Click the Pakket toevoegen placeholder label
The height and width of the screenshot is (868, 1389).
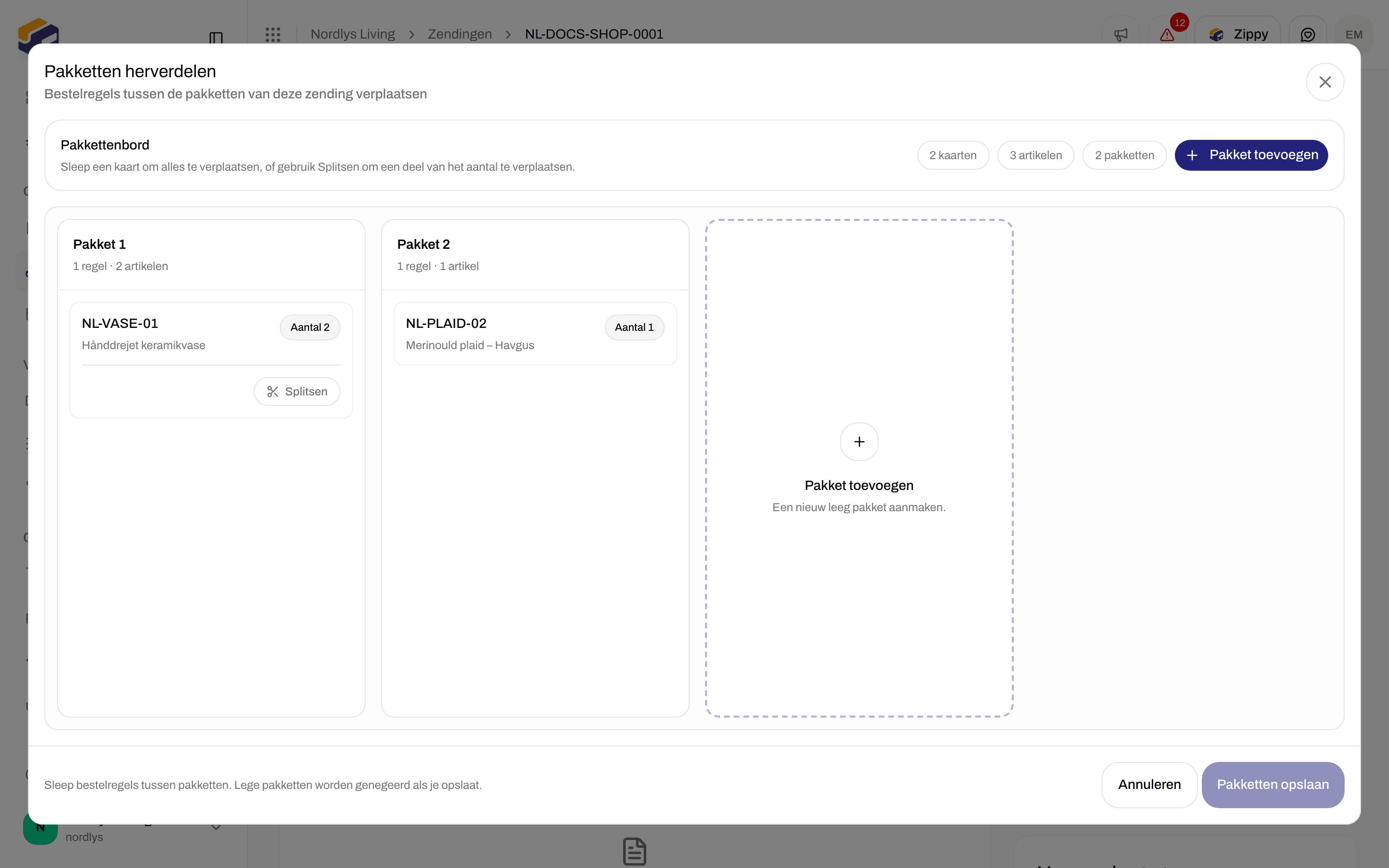pos(858,485)
